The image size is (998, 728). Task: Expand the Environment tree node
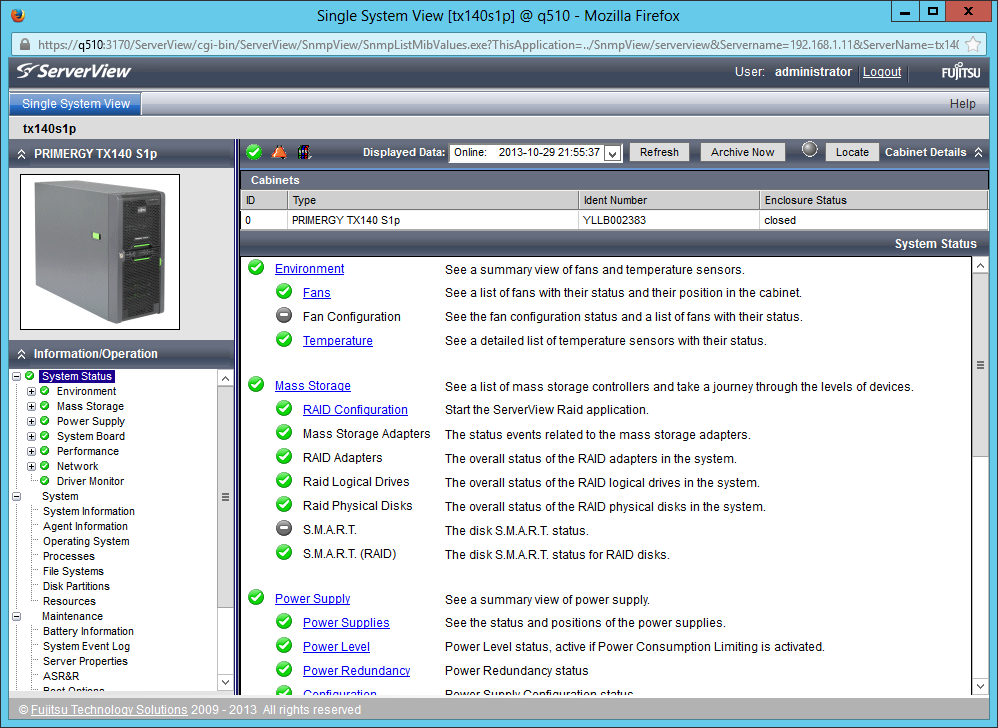(x=31, y=391)
